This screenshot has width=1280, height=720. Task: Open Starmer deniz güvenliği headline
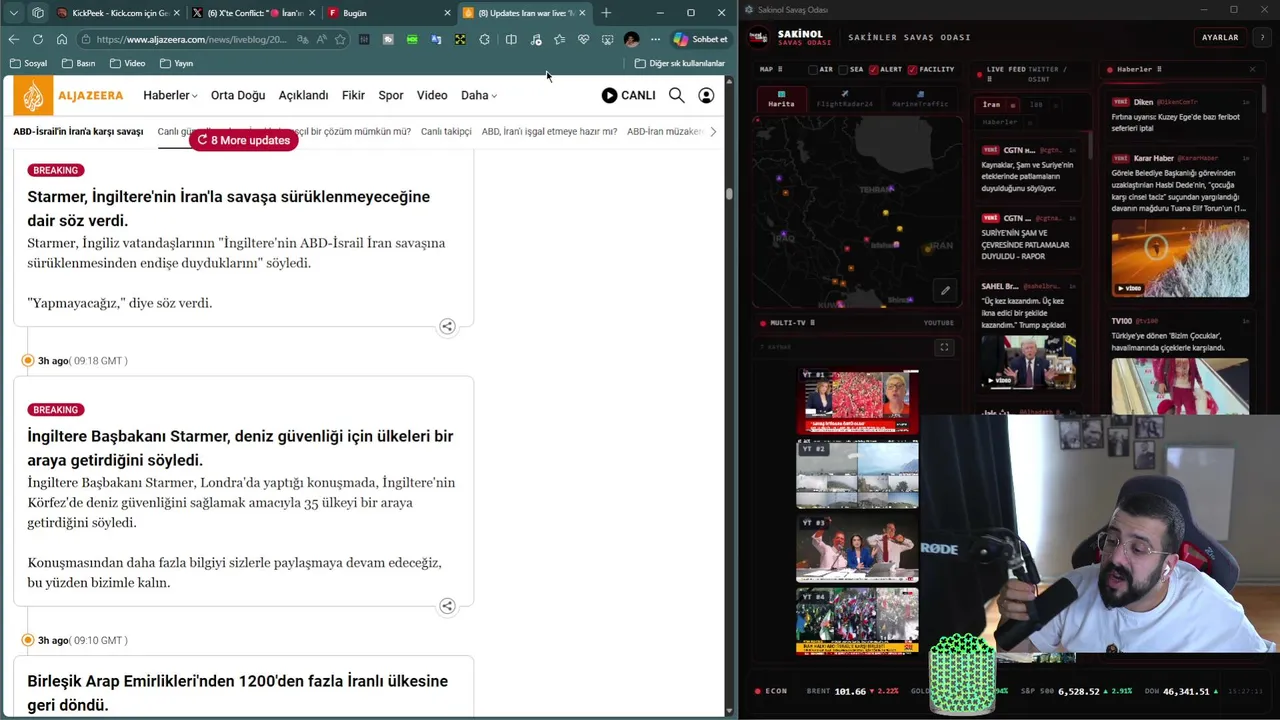pyautogui.click(x=240, y=448)
